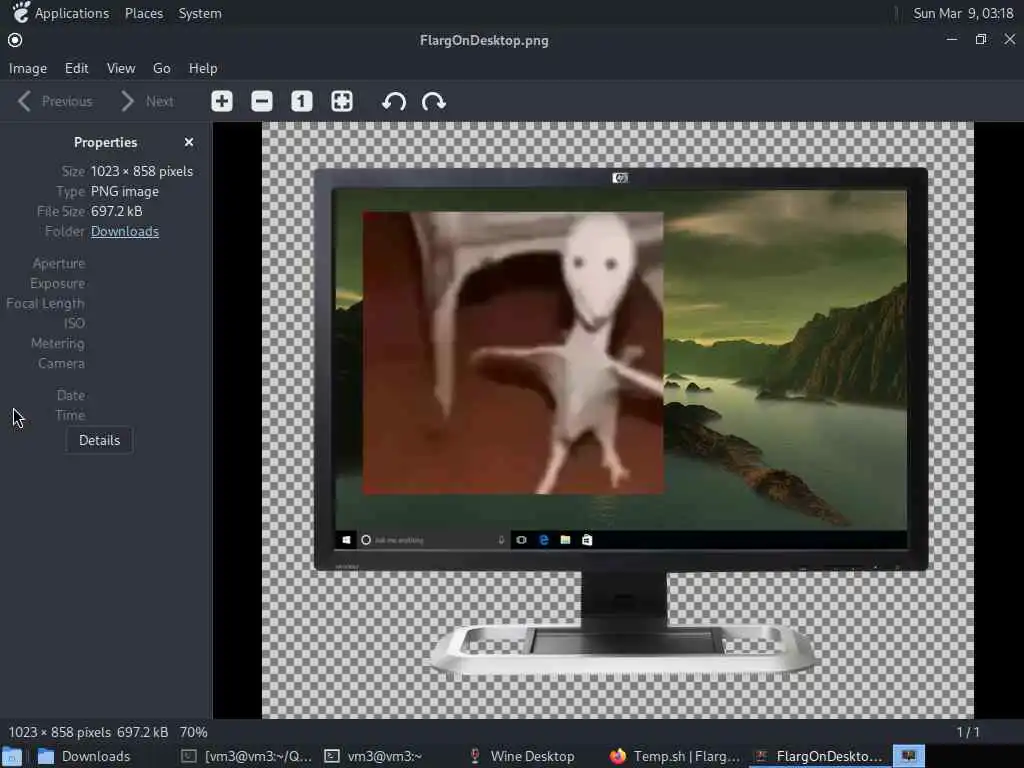Click the file size value 697.2 kB
This screenshot has height=768, width=1024.
pos(116,211)
